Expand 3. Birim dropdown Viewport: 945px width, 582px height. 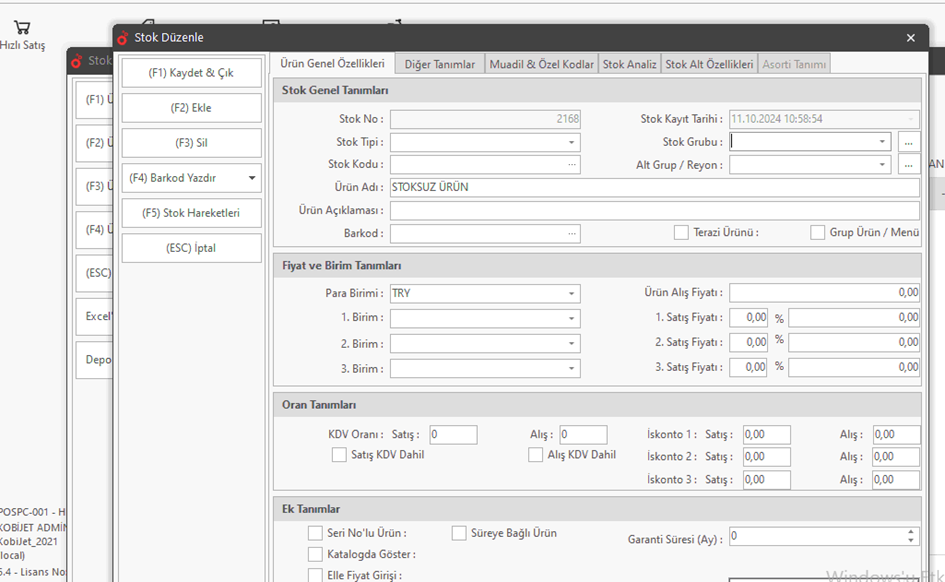571,368
